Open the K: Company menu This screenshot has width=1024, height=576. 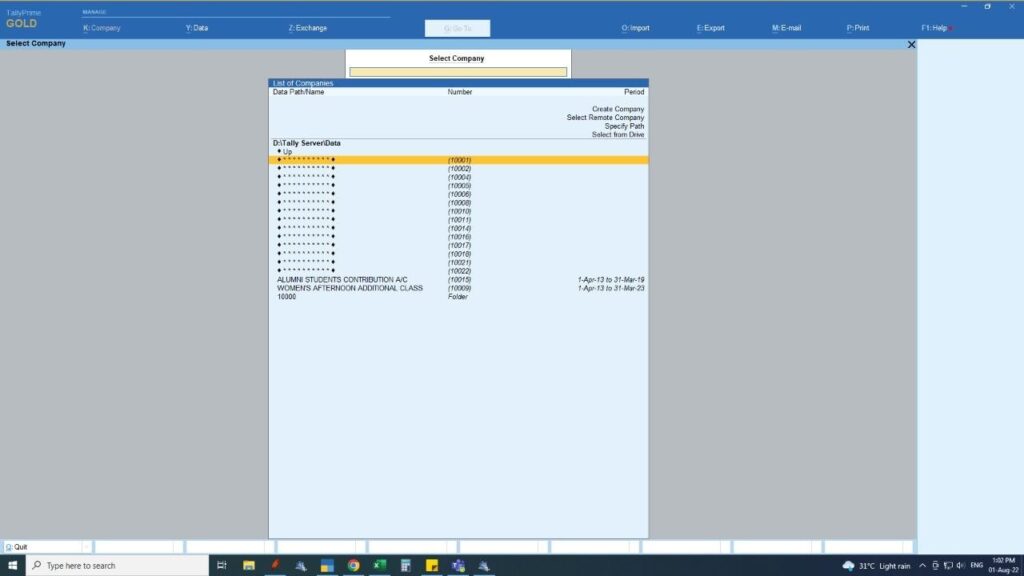(102, 28)
